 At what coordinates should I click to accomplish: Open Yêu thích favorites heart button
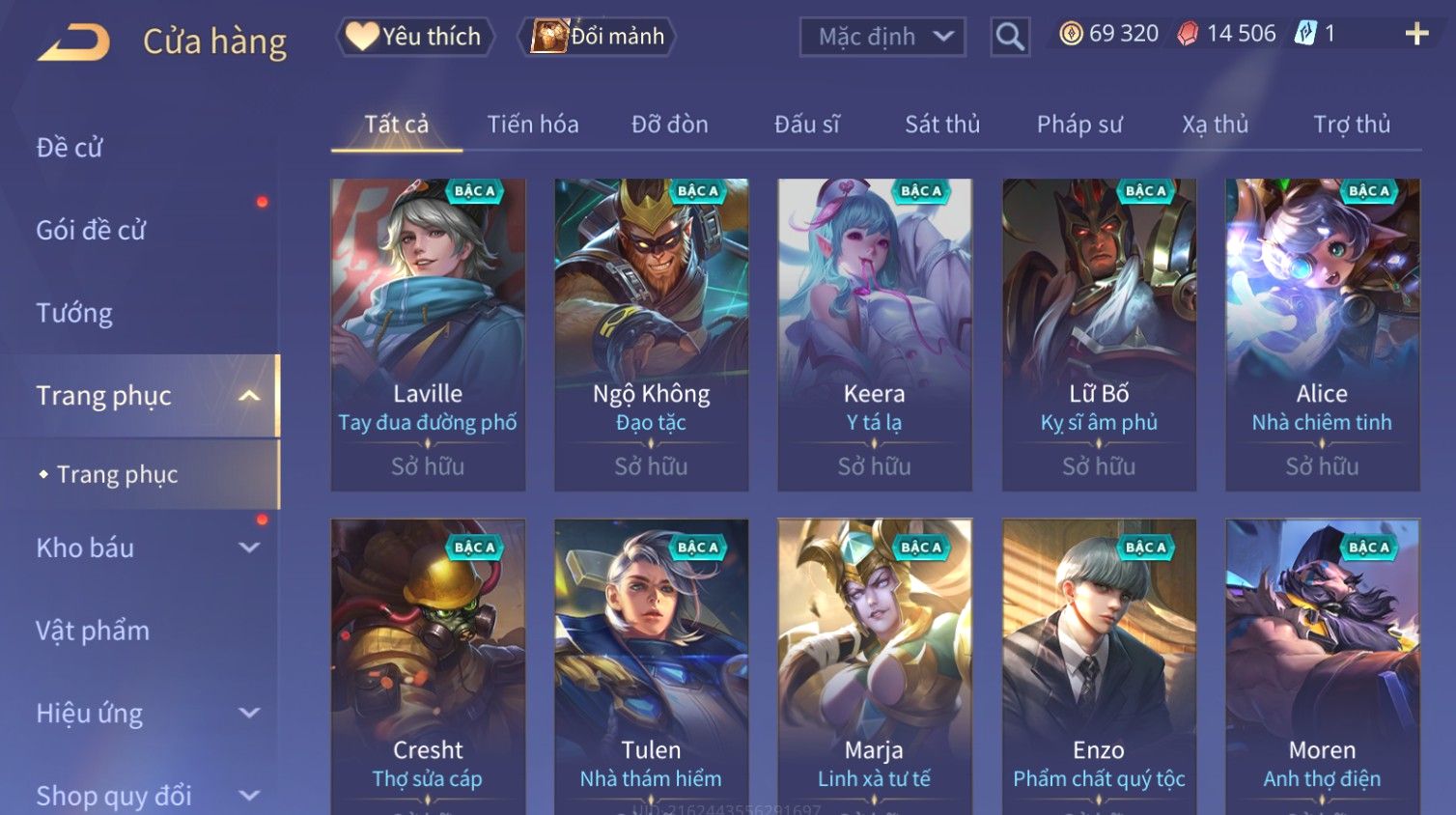coord(414,37)
